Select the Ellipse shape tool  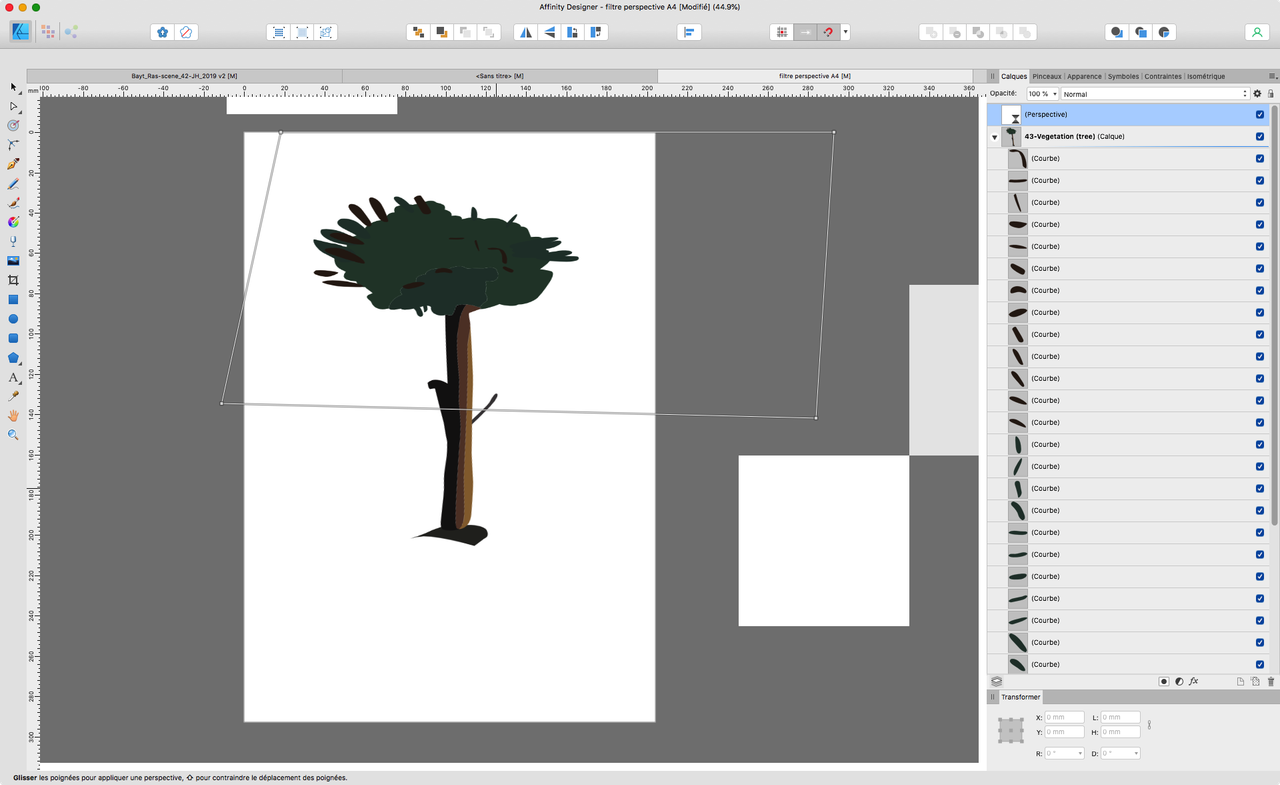[x=13, y=319]
